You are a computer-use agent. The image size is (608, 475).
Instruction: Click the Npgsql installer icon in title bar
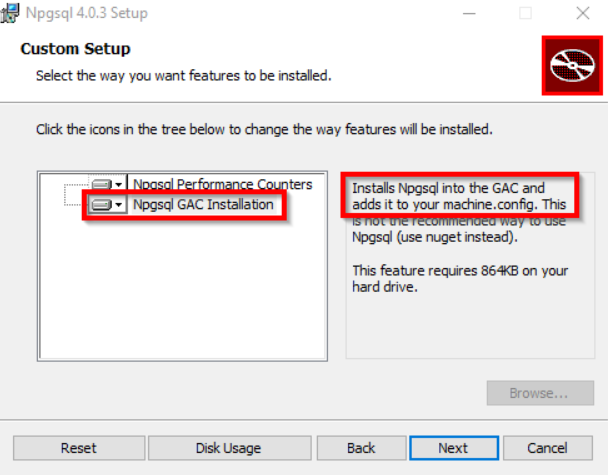pos(10,12)
